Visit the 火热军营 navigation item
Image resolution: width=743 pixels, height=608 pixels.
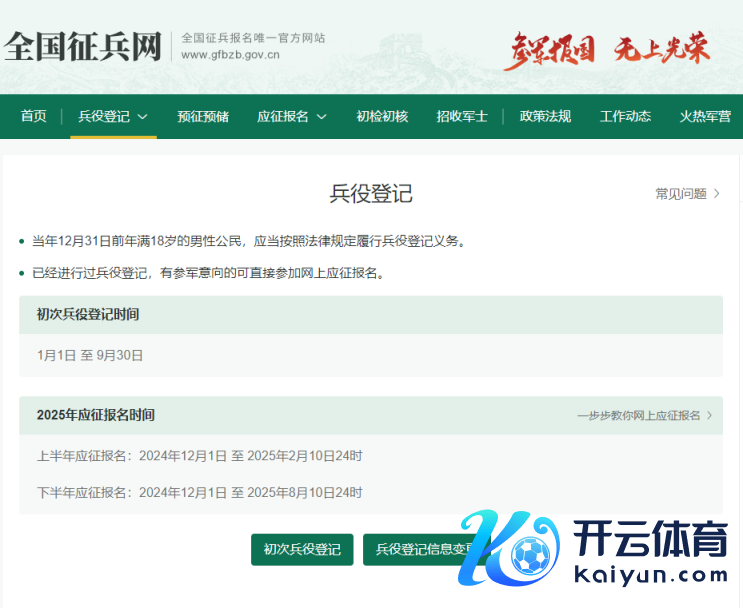point(705,116)
